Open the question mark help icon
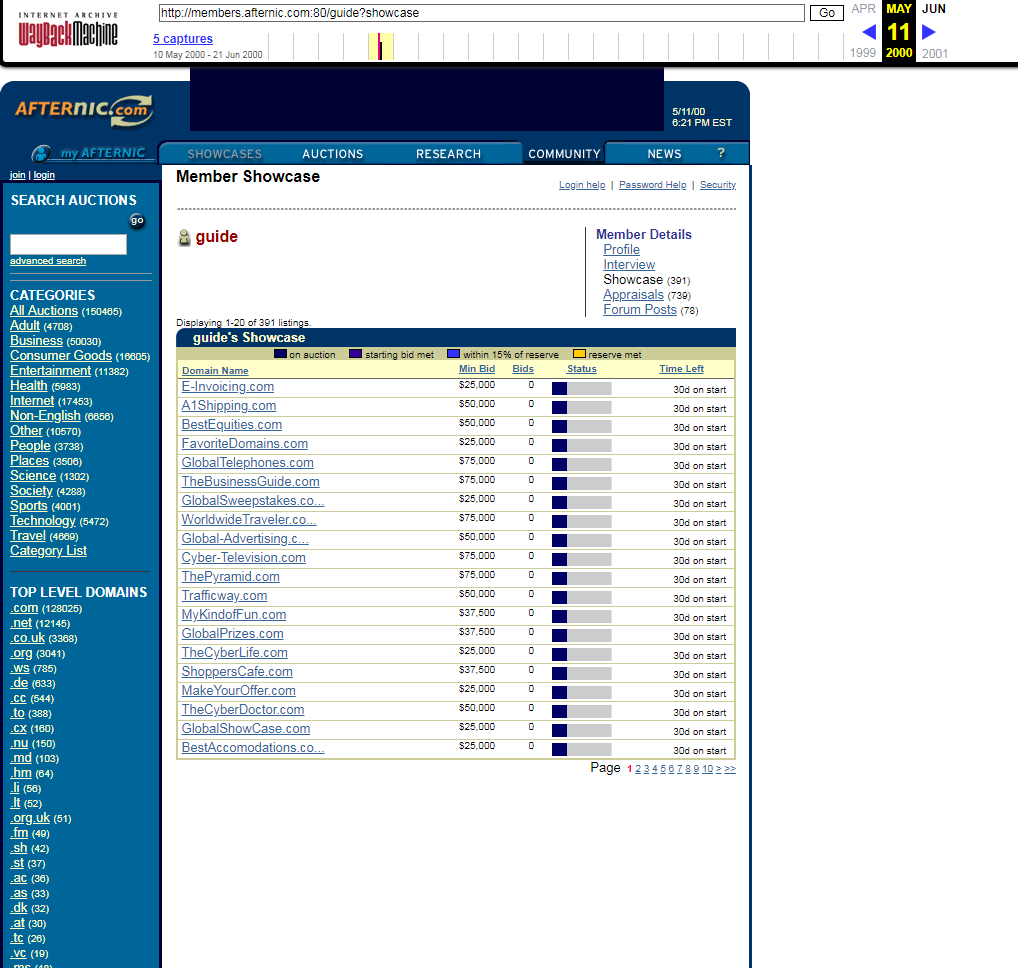 tap(721, 153)
